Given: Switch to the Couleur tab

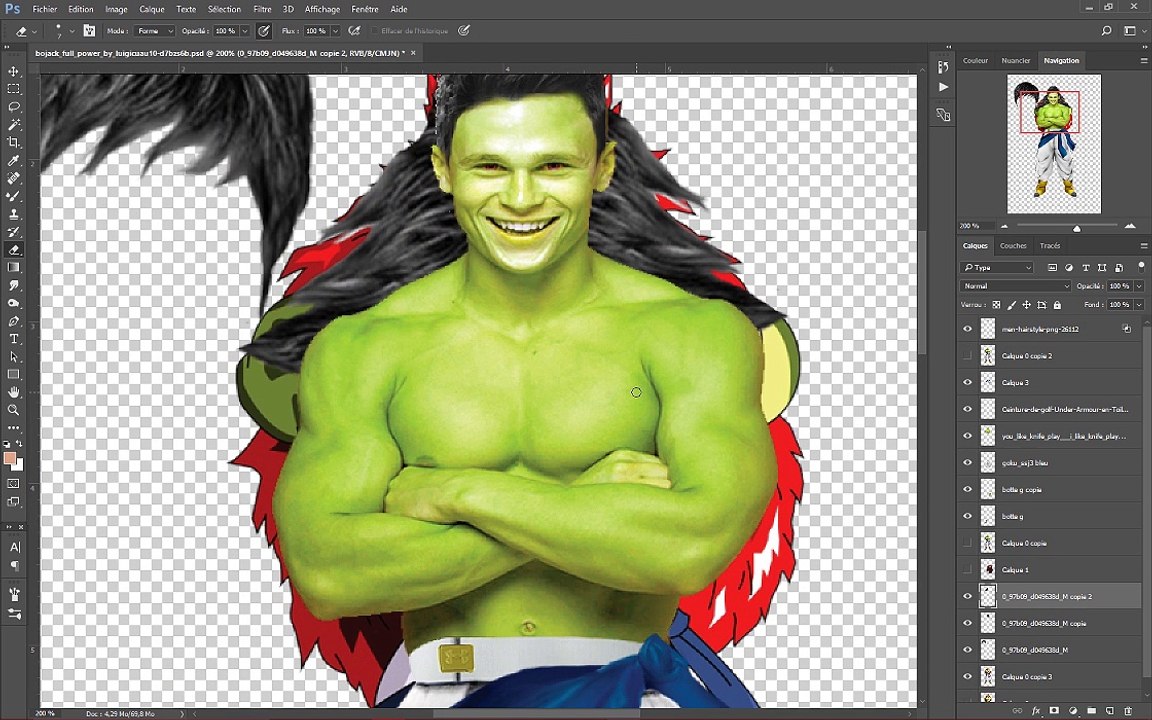Looking at the screenshot, I should click(x=975, y=60).
